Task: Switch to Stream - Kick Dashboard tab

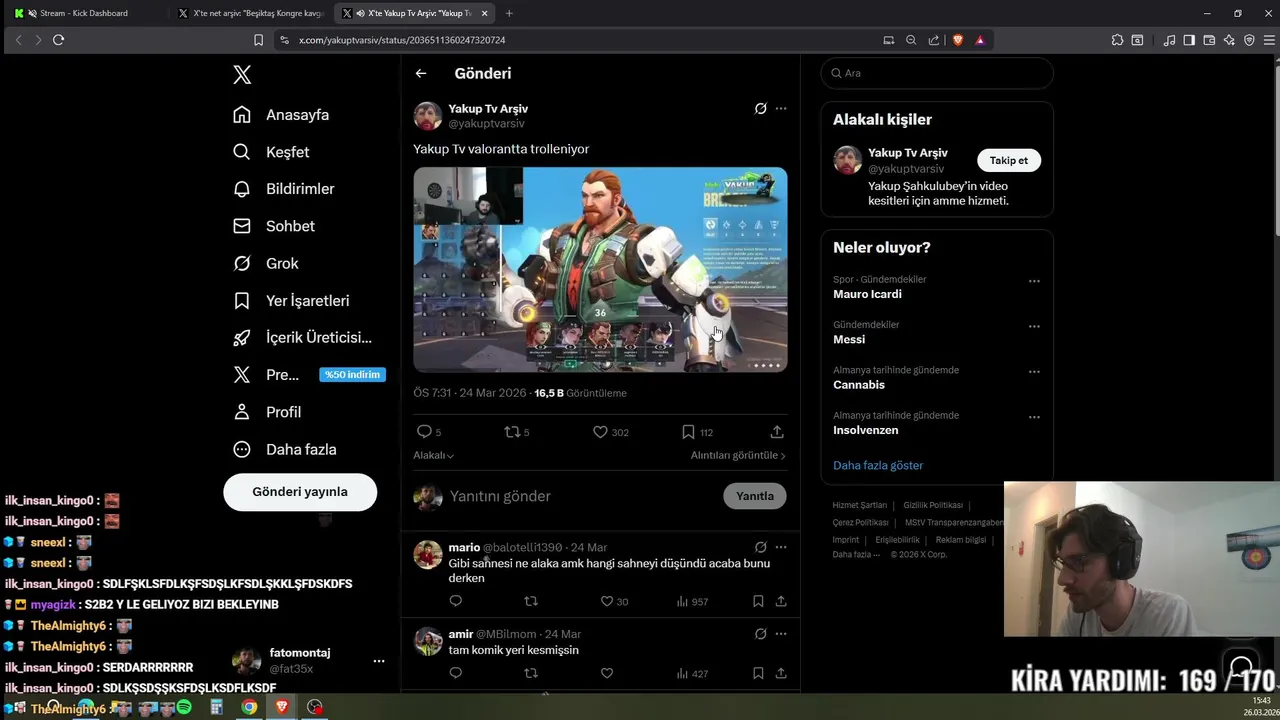Action: point(85,13)
